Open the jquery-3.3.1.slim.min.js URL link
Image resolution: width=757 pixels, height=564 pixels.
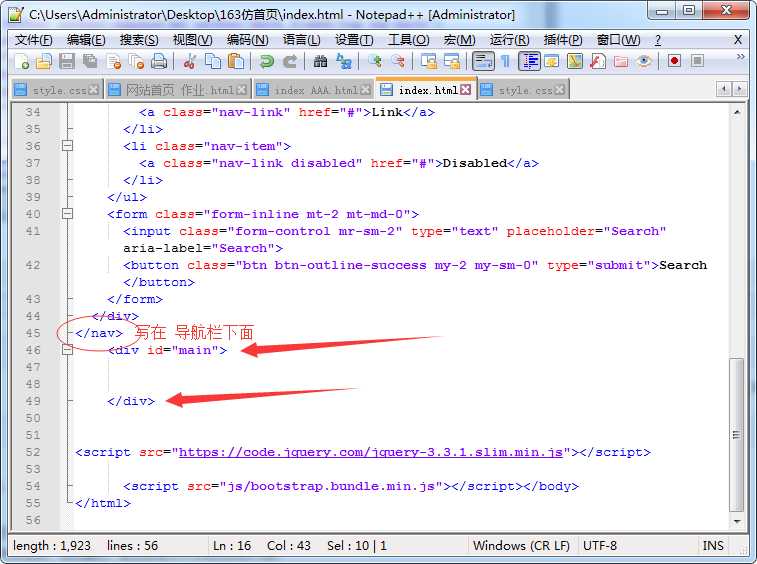(371, 452)
